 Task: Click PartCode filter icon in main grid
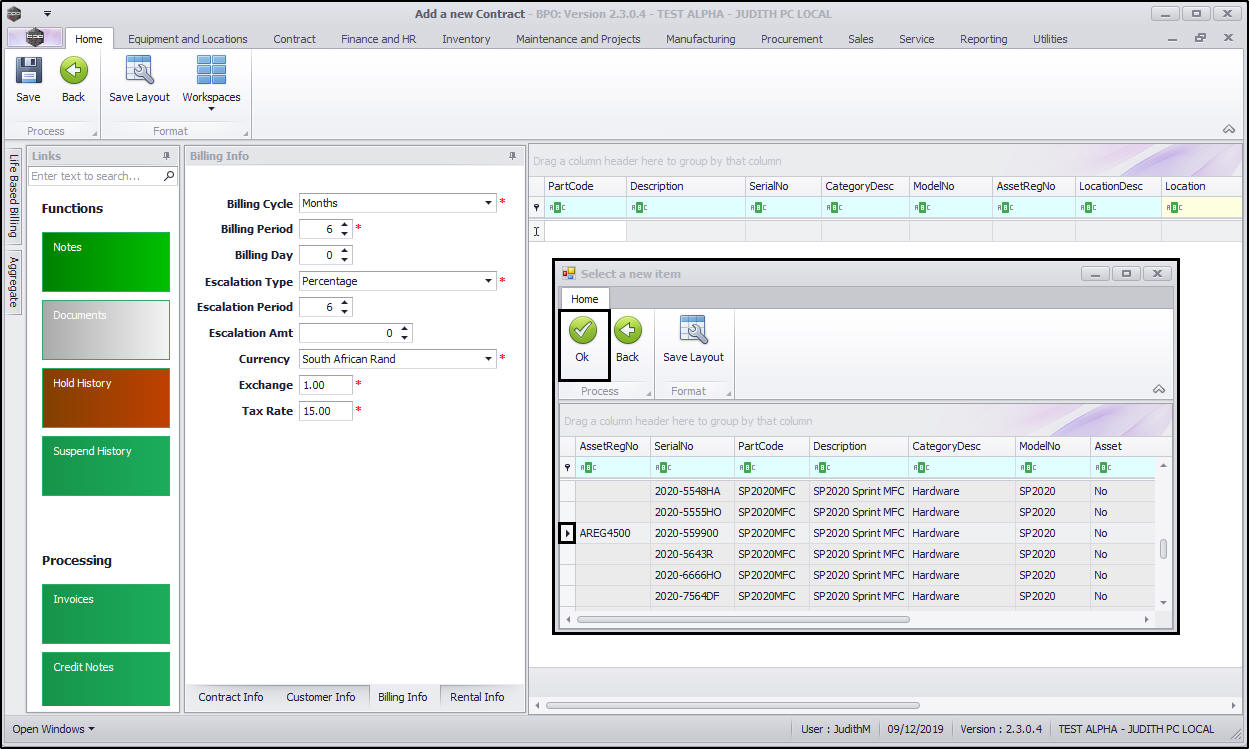pos(558,208)
